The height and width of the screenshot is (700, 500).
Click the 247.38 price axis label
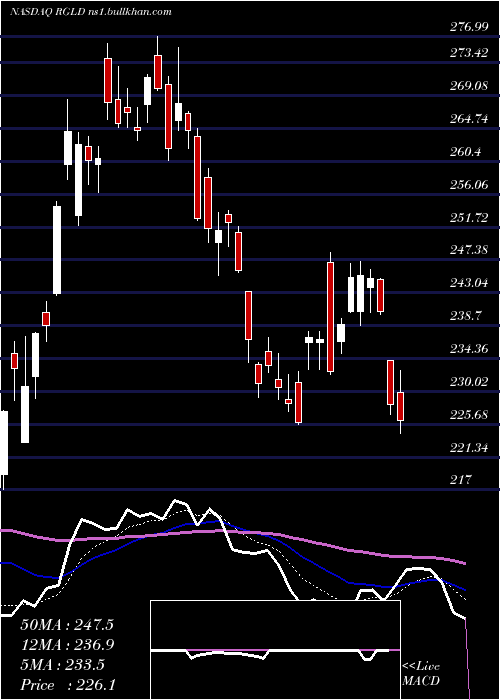click(x=469, y=250)
